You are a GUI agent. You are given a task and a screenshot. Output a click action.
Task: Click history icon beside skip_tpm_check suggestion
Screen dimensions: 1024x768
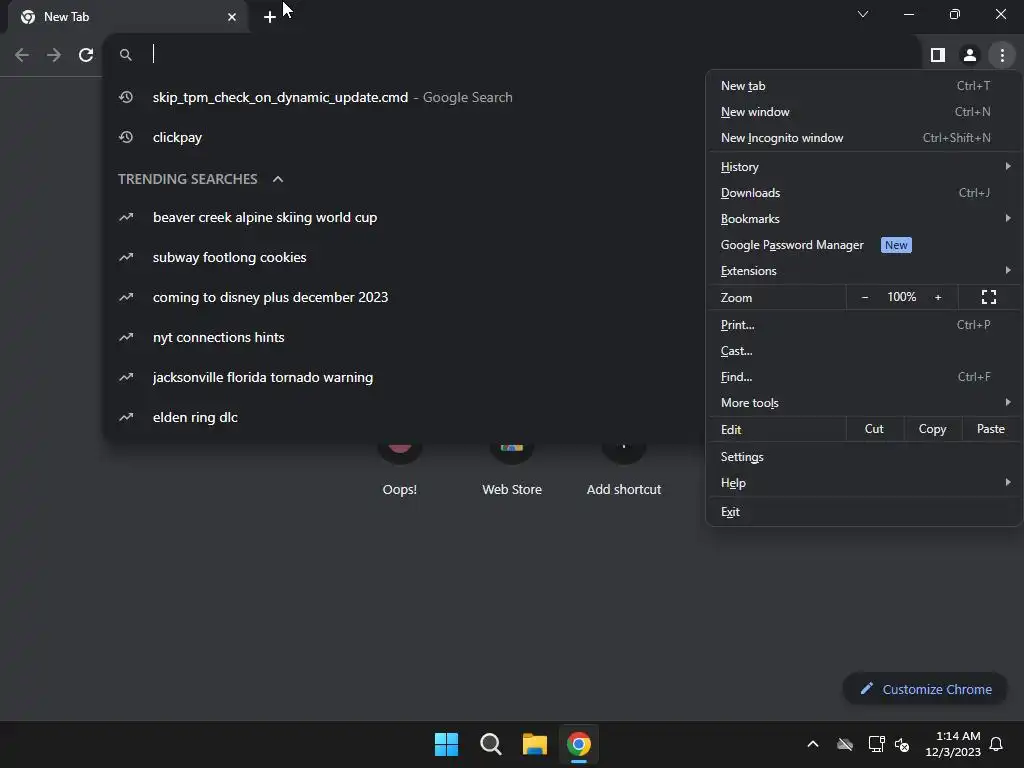click(x=126, y=97)
